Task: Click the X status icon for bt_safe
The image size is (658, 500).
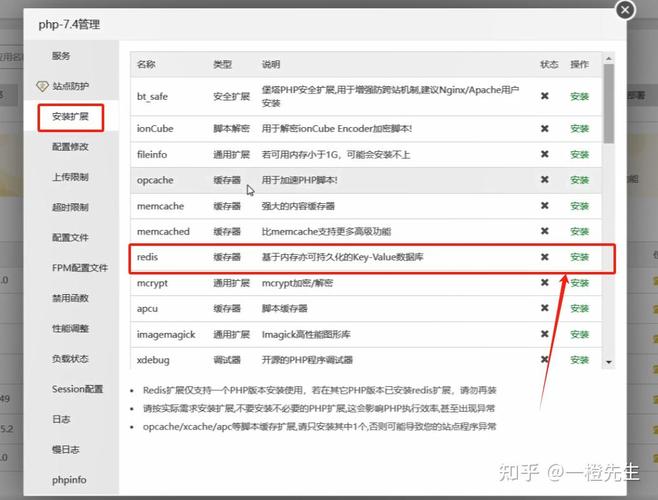Action: click(545, 96)
